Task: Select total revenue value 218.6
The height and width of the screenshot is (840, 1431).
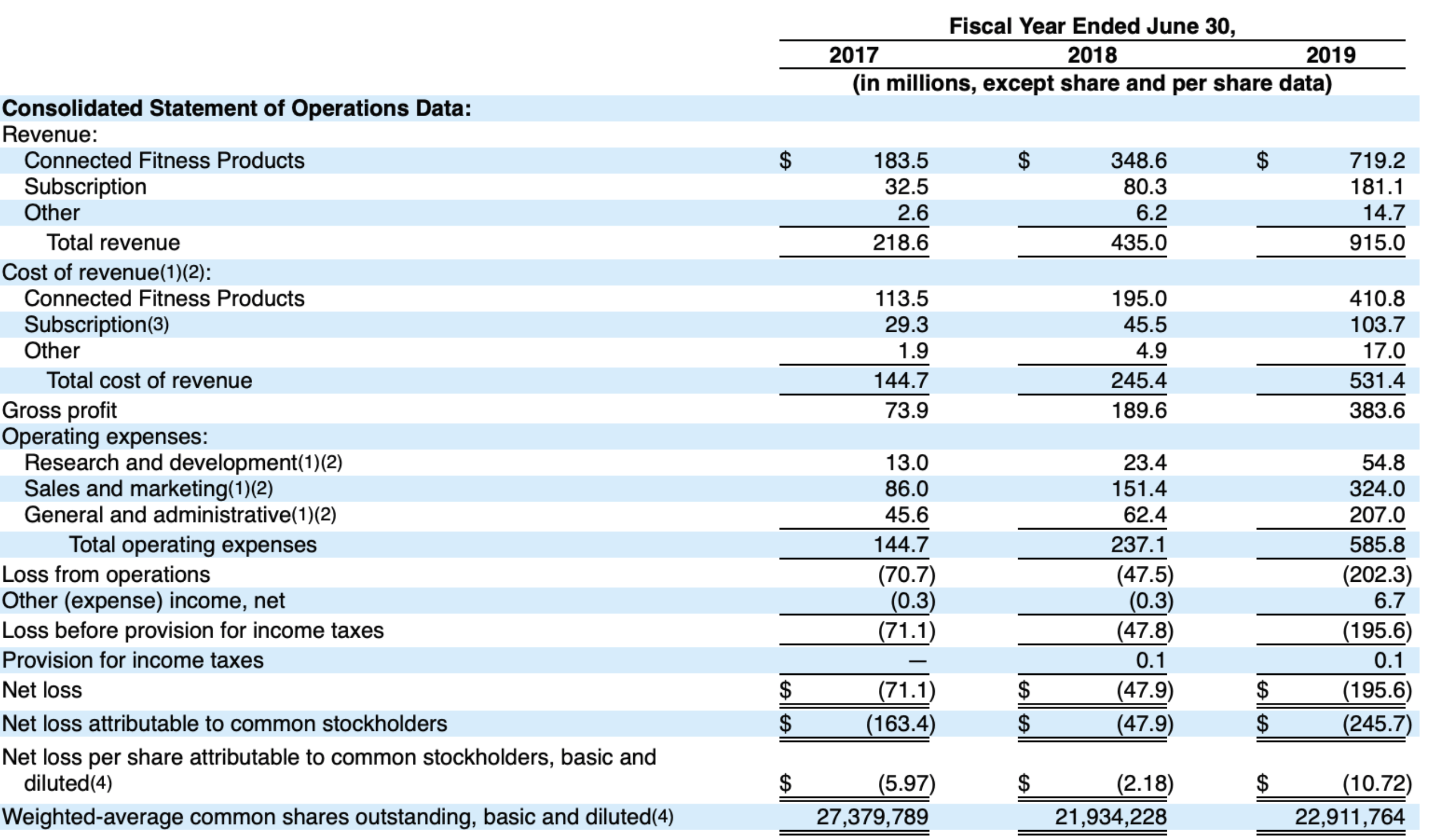Action: click(x=901, y=242)
